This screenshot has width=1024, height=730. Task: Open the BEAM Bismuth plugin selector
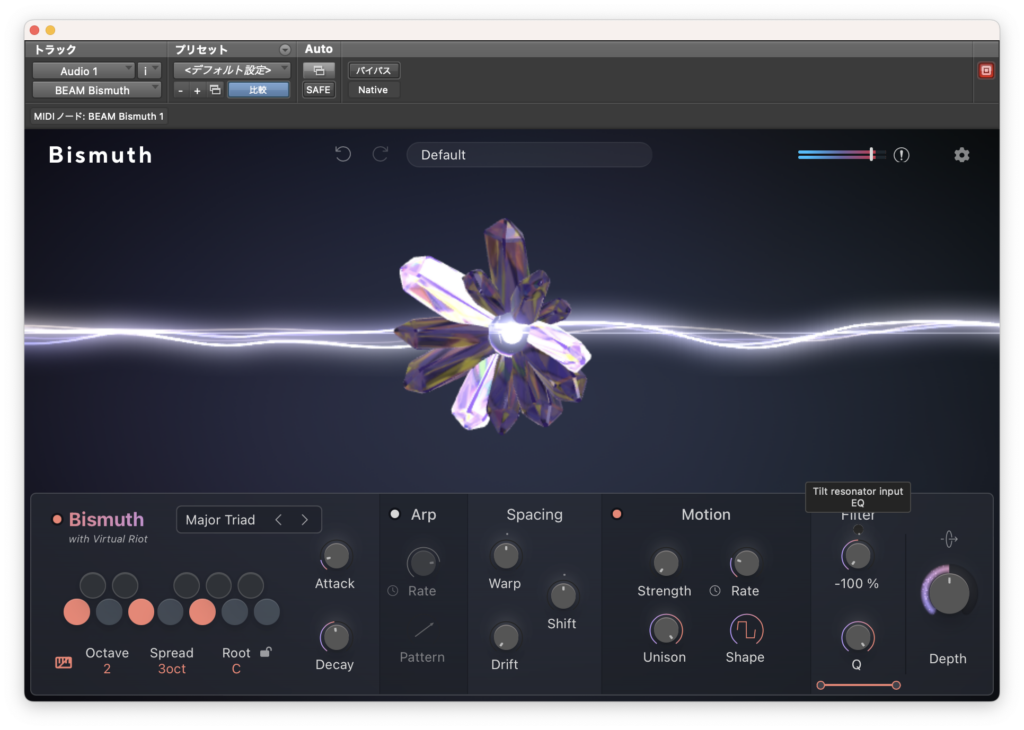tap(97, 90)
